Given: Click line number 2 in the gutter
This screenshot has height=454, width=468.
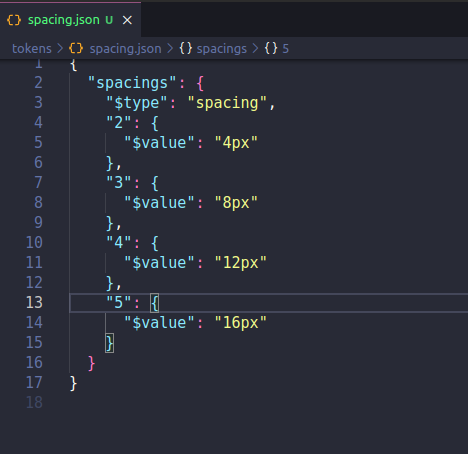Looking at the screenshot, I should (x=38, y=83).
